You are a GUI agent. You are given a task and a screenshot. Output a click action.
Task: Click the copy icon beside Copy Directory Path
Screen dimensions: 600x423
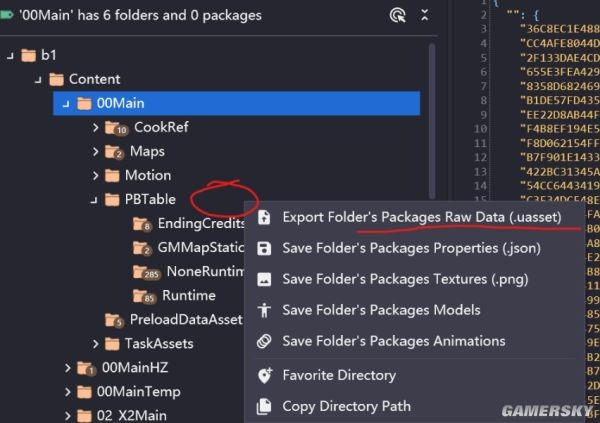(264, 407)
